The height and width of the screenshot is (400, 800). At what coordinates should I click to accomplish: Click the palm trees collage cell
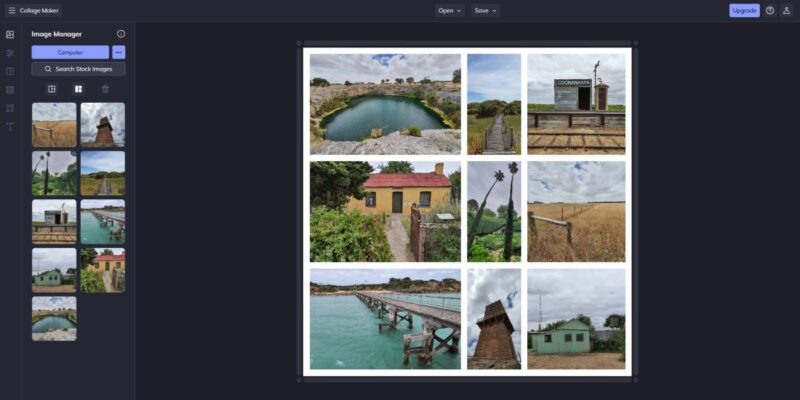[x=494, y=212]
